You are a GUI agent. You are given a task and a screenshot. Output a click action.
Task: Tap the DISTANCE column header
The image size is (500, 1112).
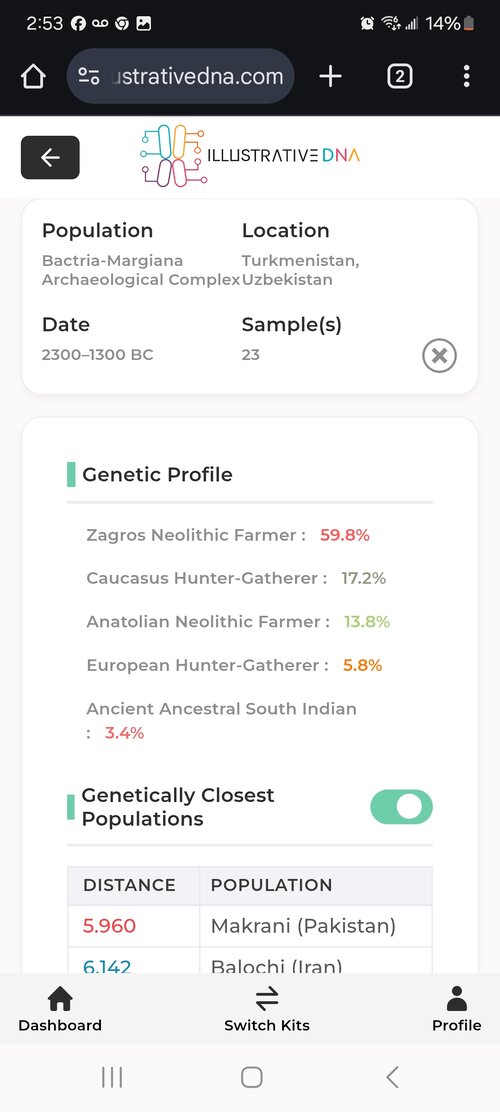pos(129,885)
